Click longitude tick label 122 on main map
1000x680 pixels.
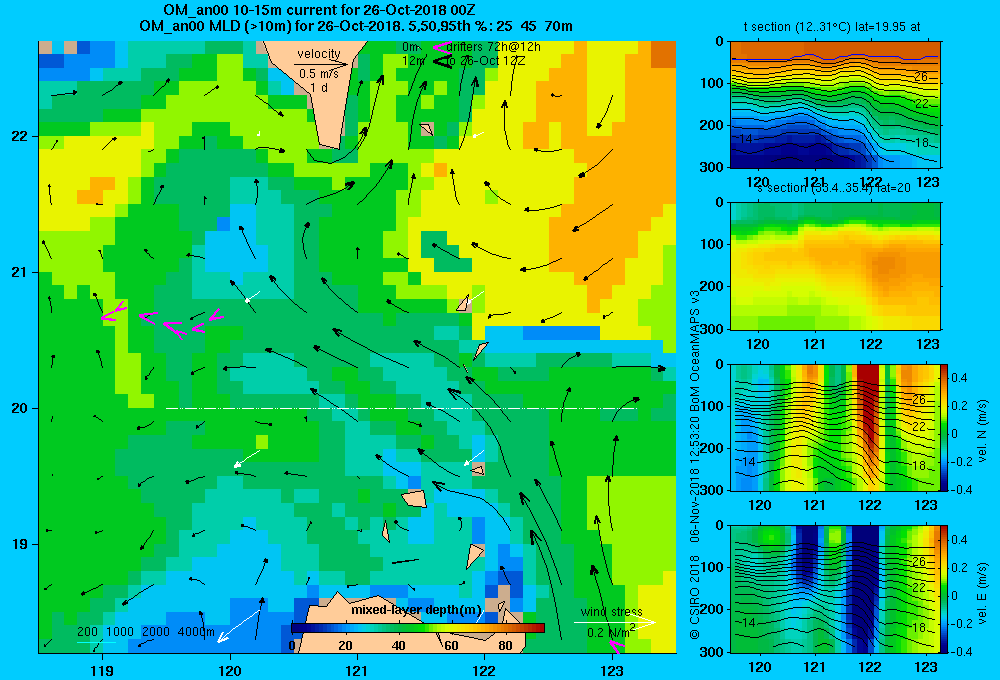pyautogui.click(x=484, y=670)
